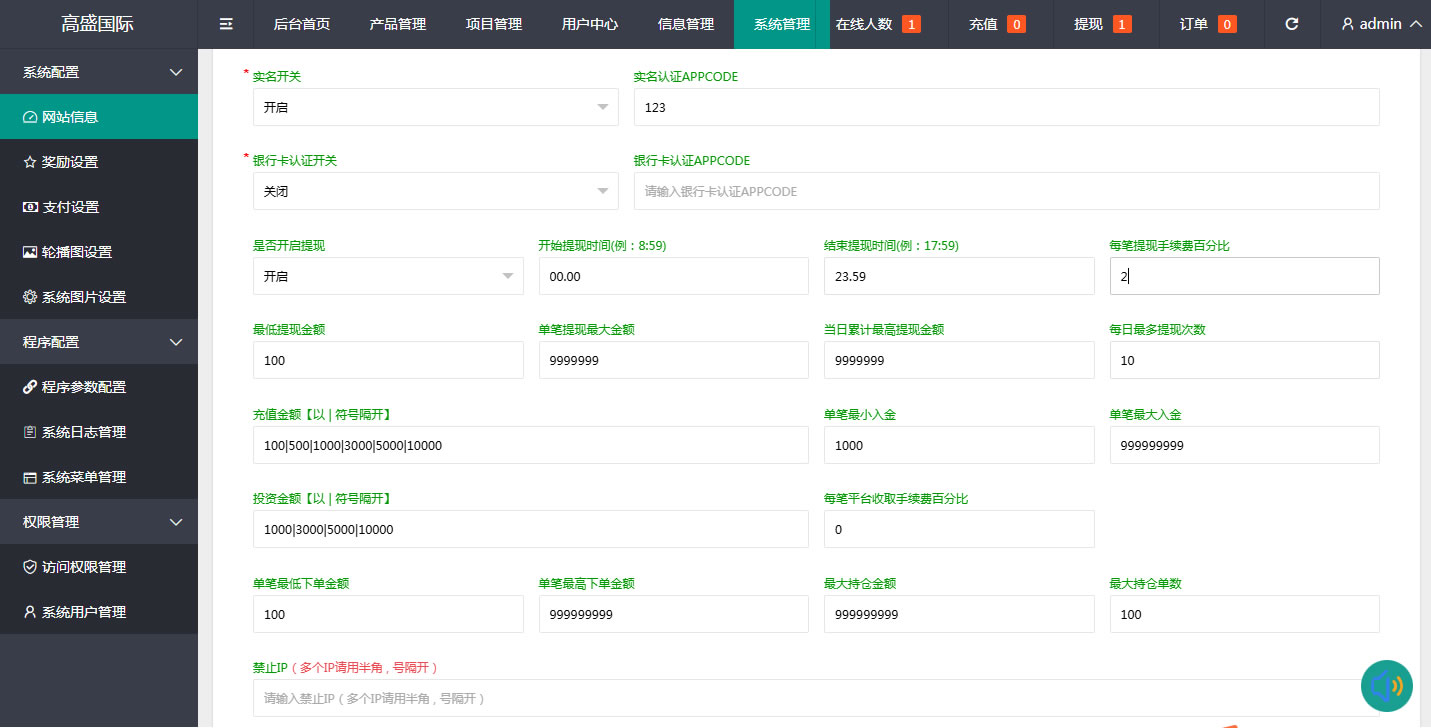Image resolution: width=1431 pixels, height=728 pixels.
Task: Click the floating teal sound widget icon
Action: click(x=1386, y=686)
